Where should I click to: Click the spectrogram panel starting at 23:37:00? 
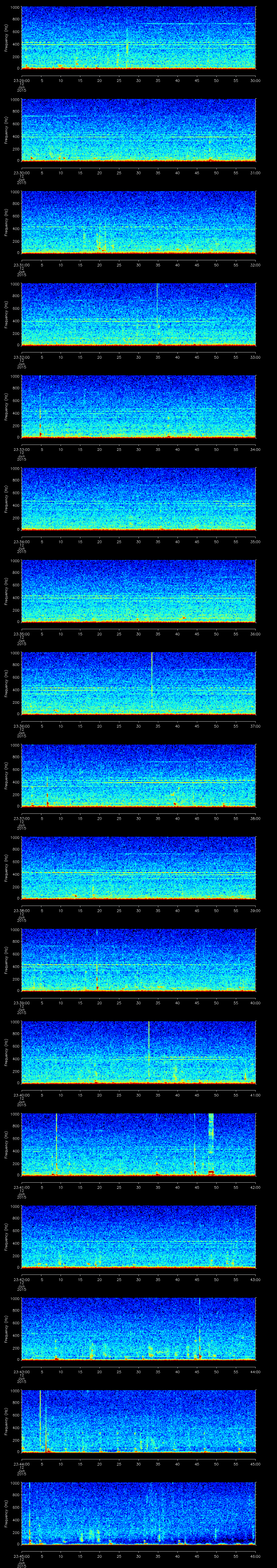click(x=138, y=775)
